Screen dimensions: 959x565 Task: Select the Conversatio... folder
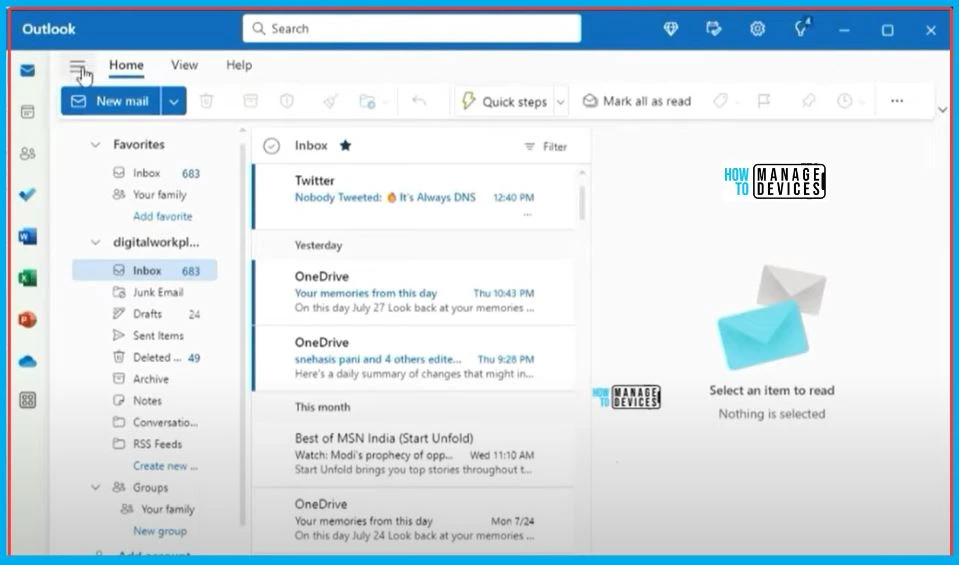click(x=145, y=423)
